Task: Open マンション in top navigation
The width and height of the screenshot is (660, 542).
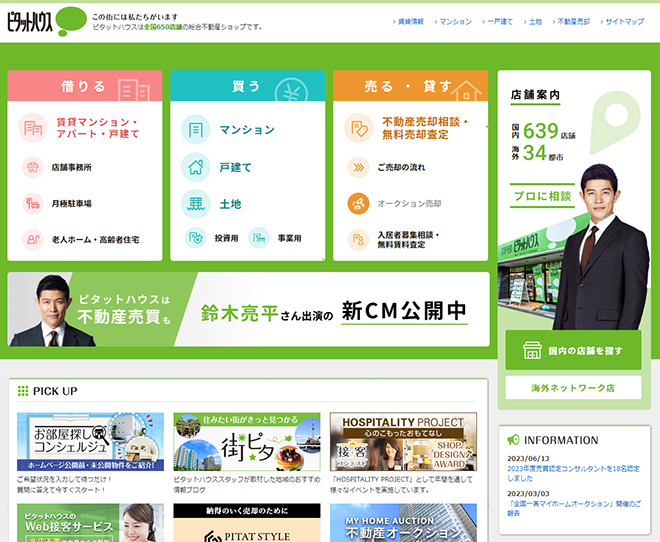Action: click(x=455, y=21)
